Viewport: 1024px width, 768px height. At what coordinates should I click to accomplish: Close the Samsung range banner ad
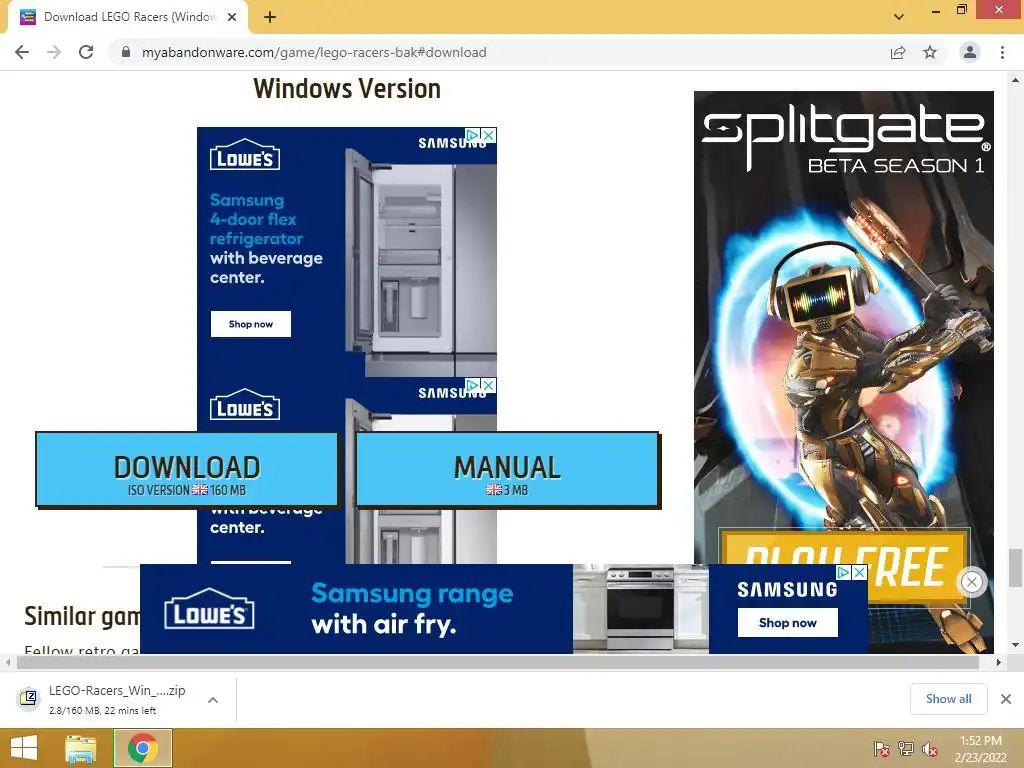(860, 572)
